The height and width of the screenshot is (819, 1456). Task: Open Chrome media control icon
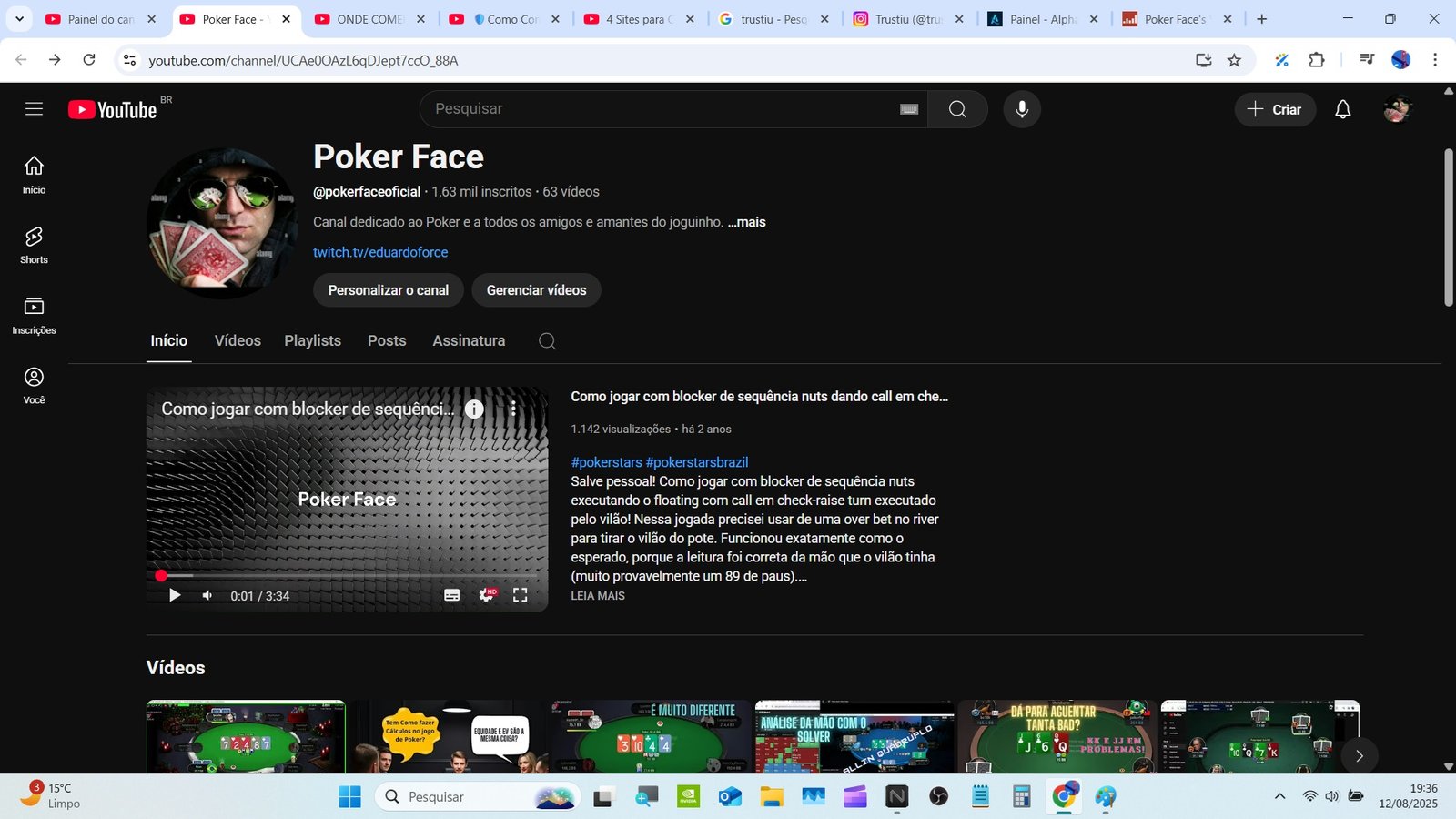tap(1366, 60)
